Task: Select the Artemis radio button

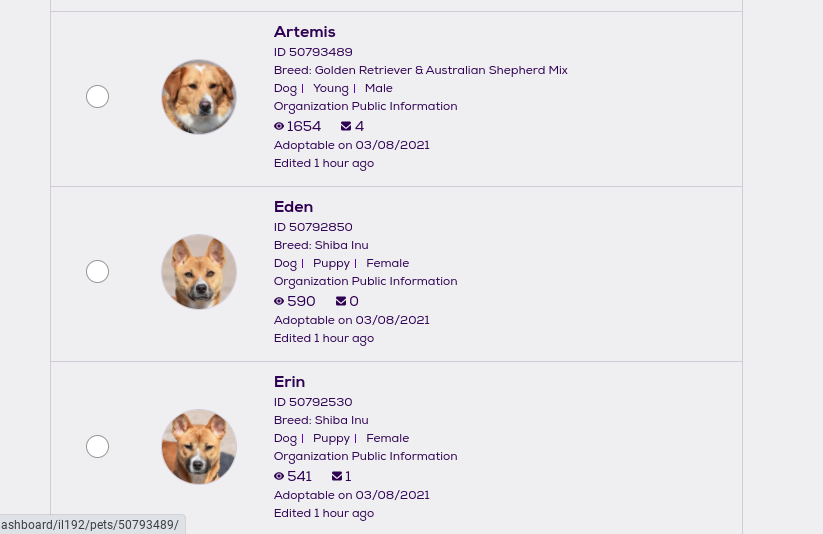Action: coord(97,97)
